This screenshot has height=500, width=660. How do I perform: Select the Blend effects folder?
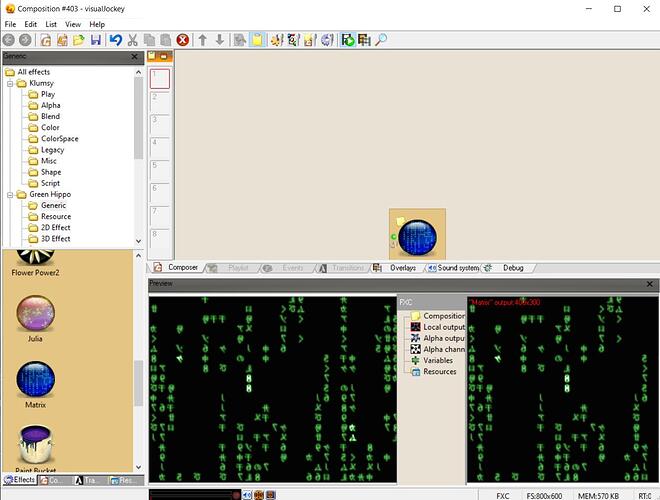click(x=51, y=117)
